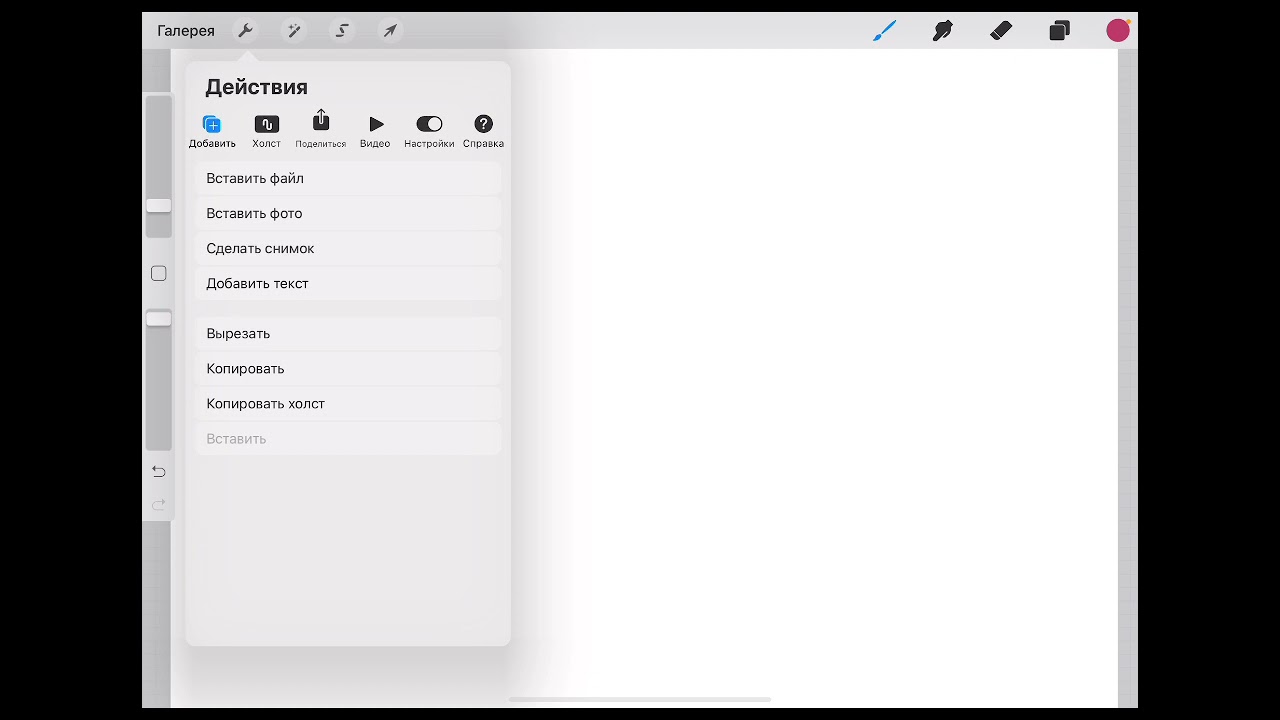Tap the redo arrow in sidebar
Screen dimensions: 1280x720
click(158, 505)
